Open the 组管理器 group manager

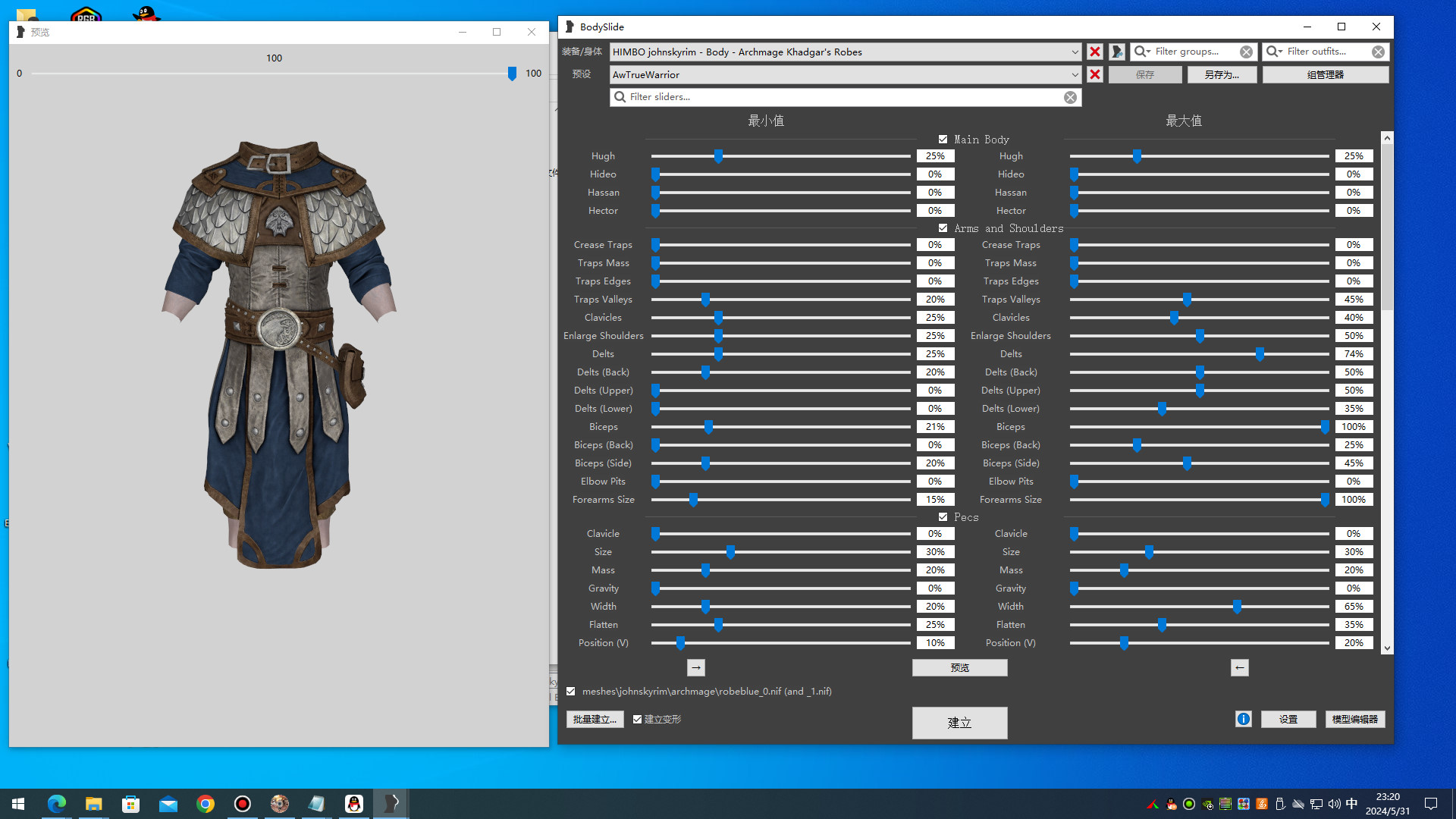pos(1325,74)
